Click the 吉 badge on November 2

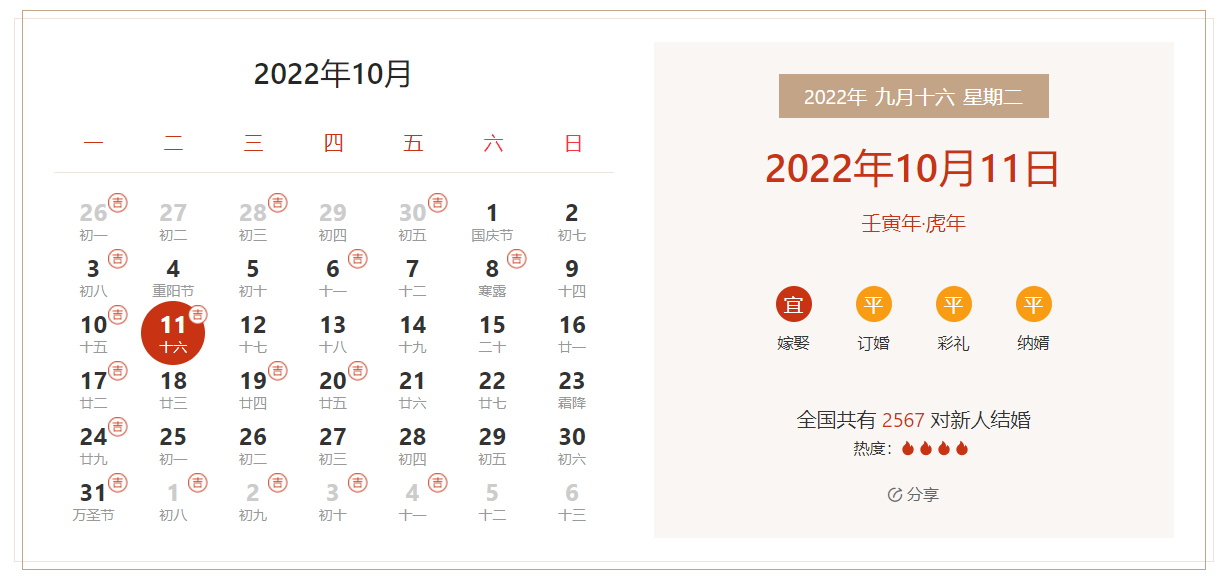tap(278, 483)
